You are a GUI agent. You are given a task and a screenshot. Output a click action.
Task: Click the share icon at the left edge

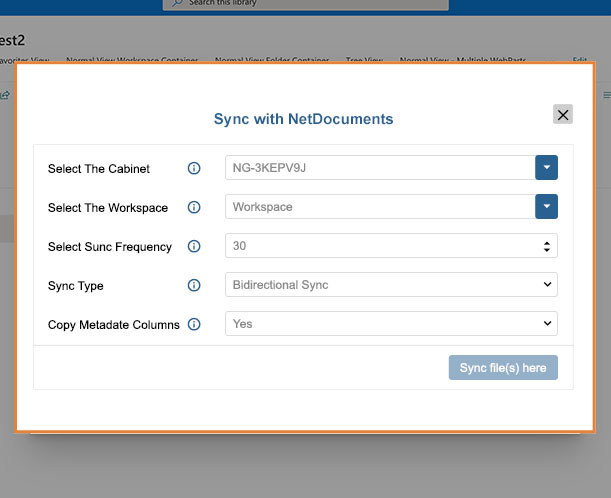pos(5,95)
